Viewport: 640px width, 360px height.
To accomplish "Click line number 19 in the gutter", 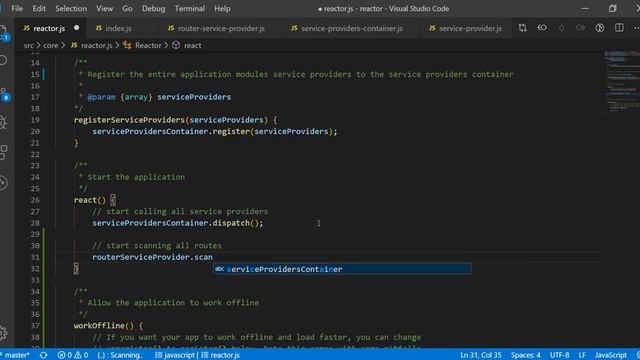I will 35,120.
